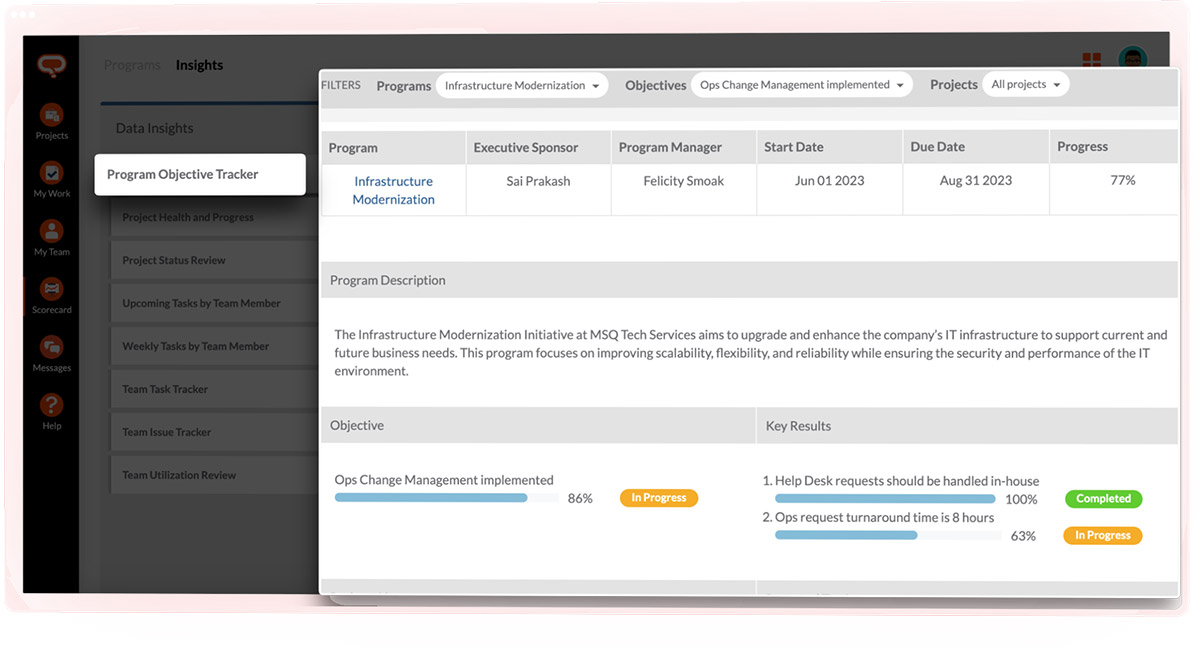Select the Insights tab

[x=199, y=65]
